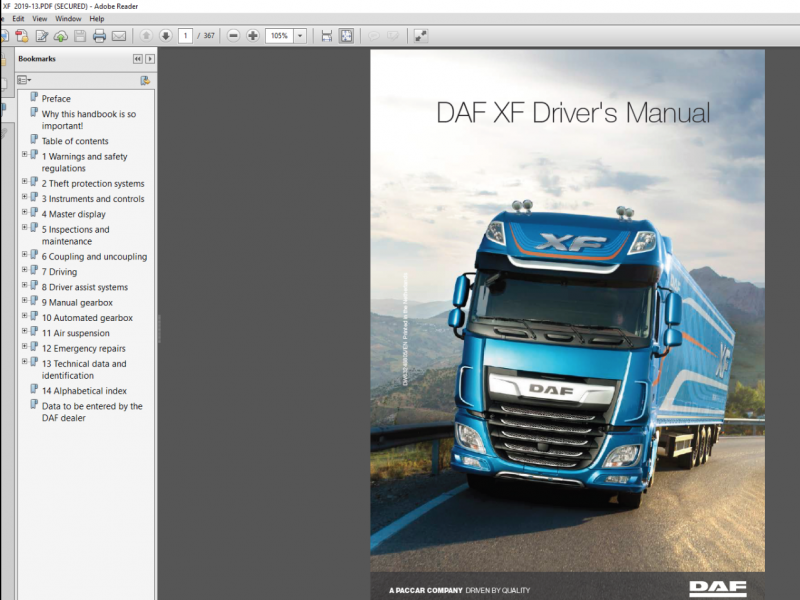The height and width of the screenshot is (600, 800).
Task: Click the highlight text icon
Action: 392,36
